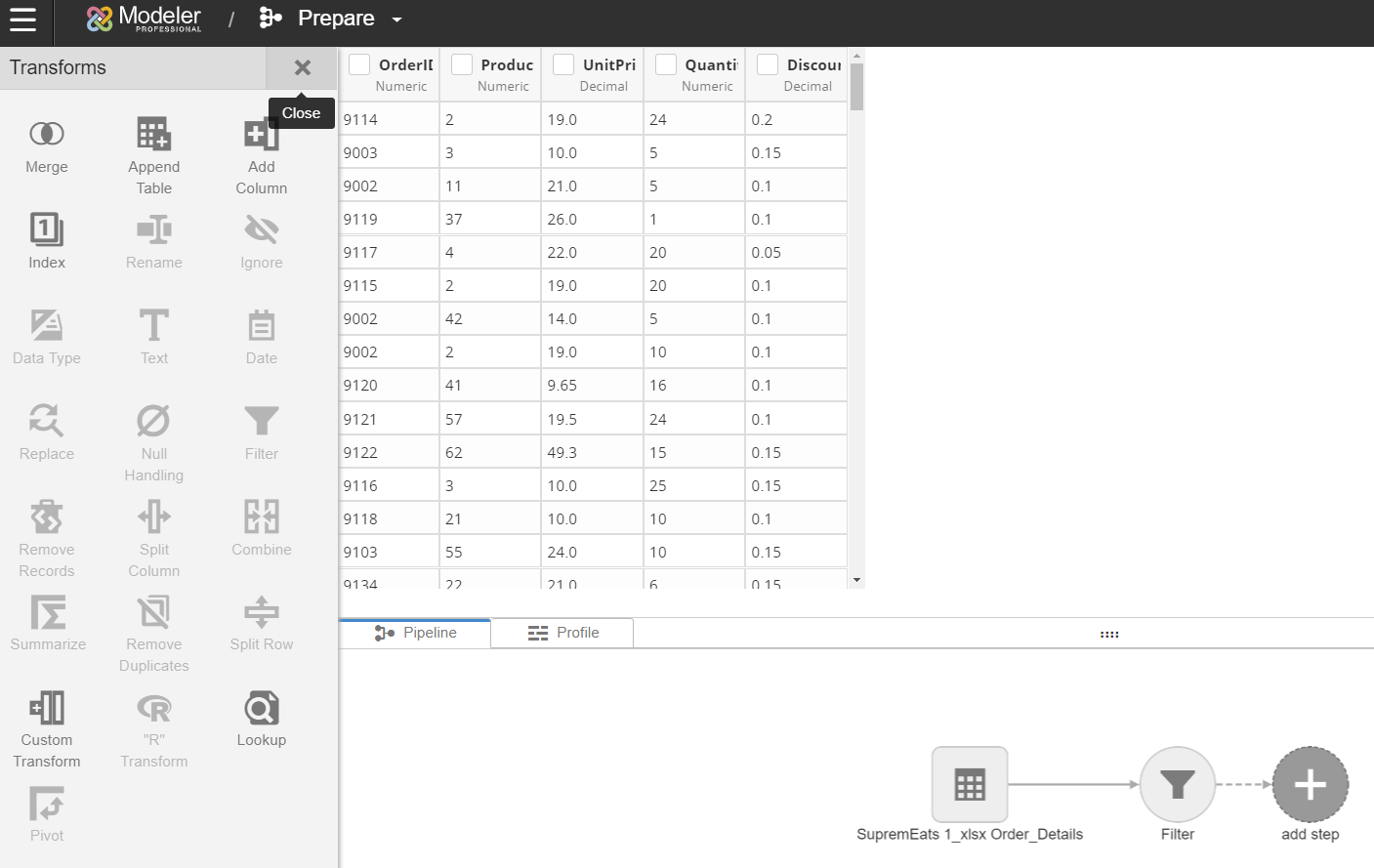Tick the OrderID column checkbox
Image resolution: width=1374 pixels, height=868 pixels.
pos(359,64)
